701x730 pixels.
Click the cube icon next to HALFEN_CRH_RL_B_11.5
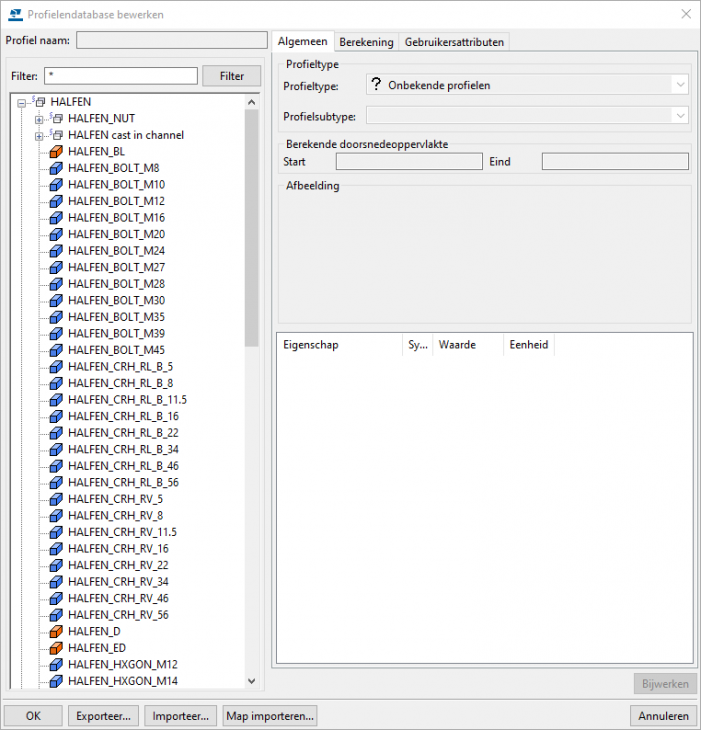[56, 400]
